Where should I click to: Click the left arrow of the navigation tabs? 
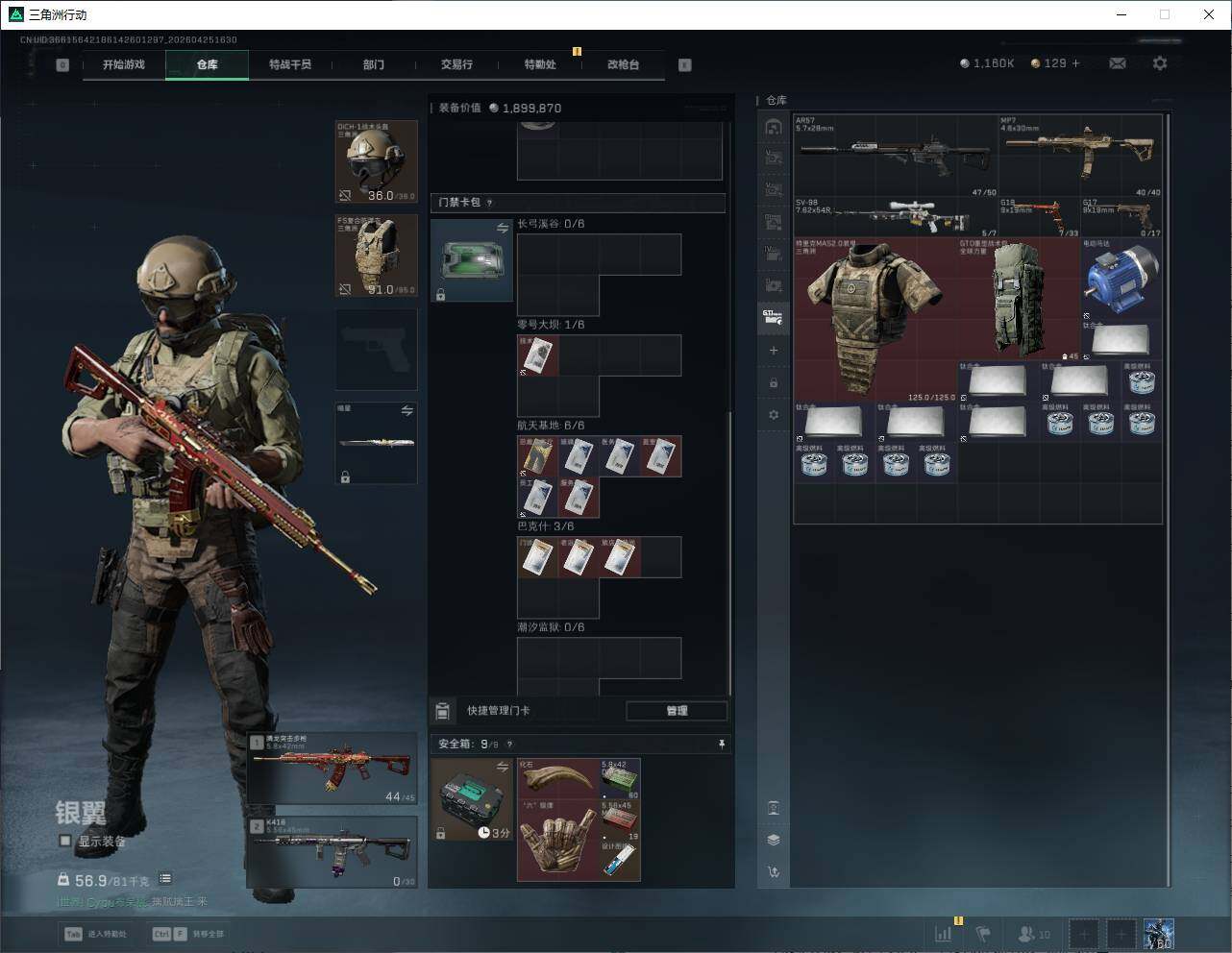[x=62, y=65]
